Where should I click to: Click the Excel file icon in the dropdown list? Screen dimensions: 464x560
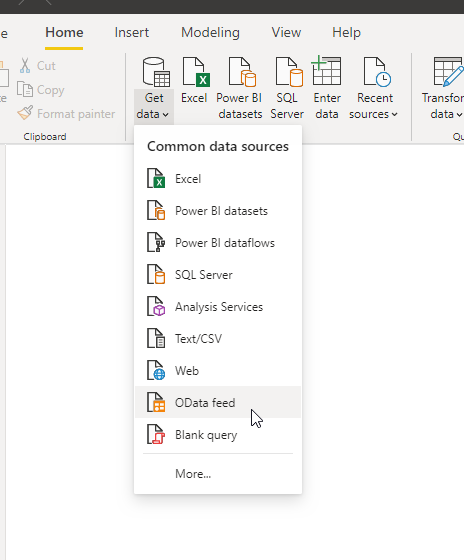(156, 178)
